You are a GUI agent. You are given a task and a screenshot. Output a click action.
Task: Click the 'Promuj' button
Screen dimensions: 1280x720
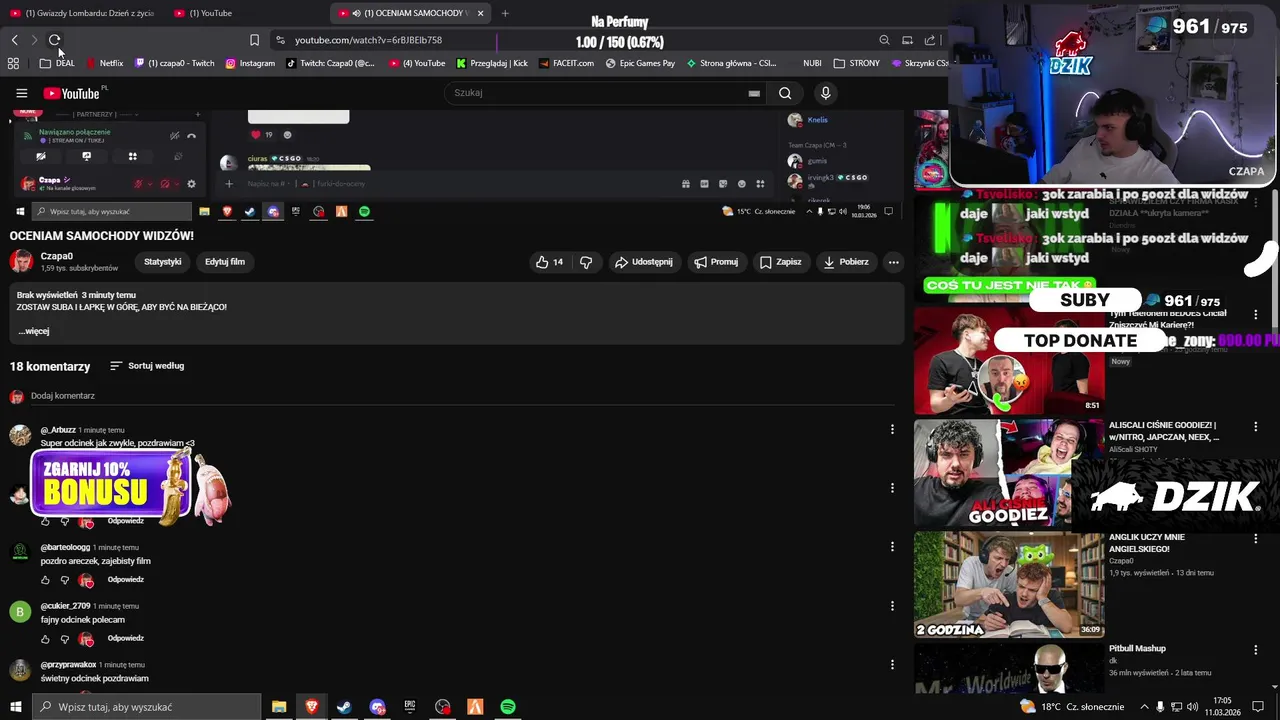click(716, 262)
